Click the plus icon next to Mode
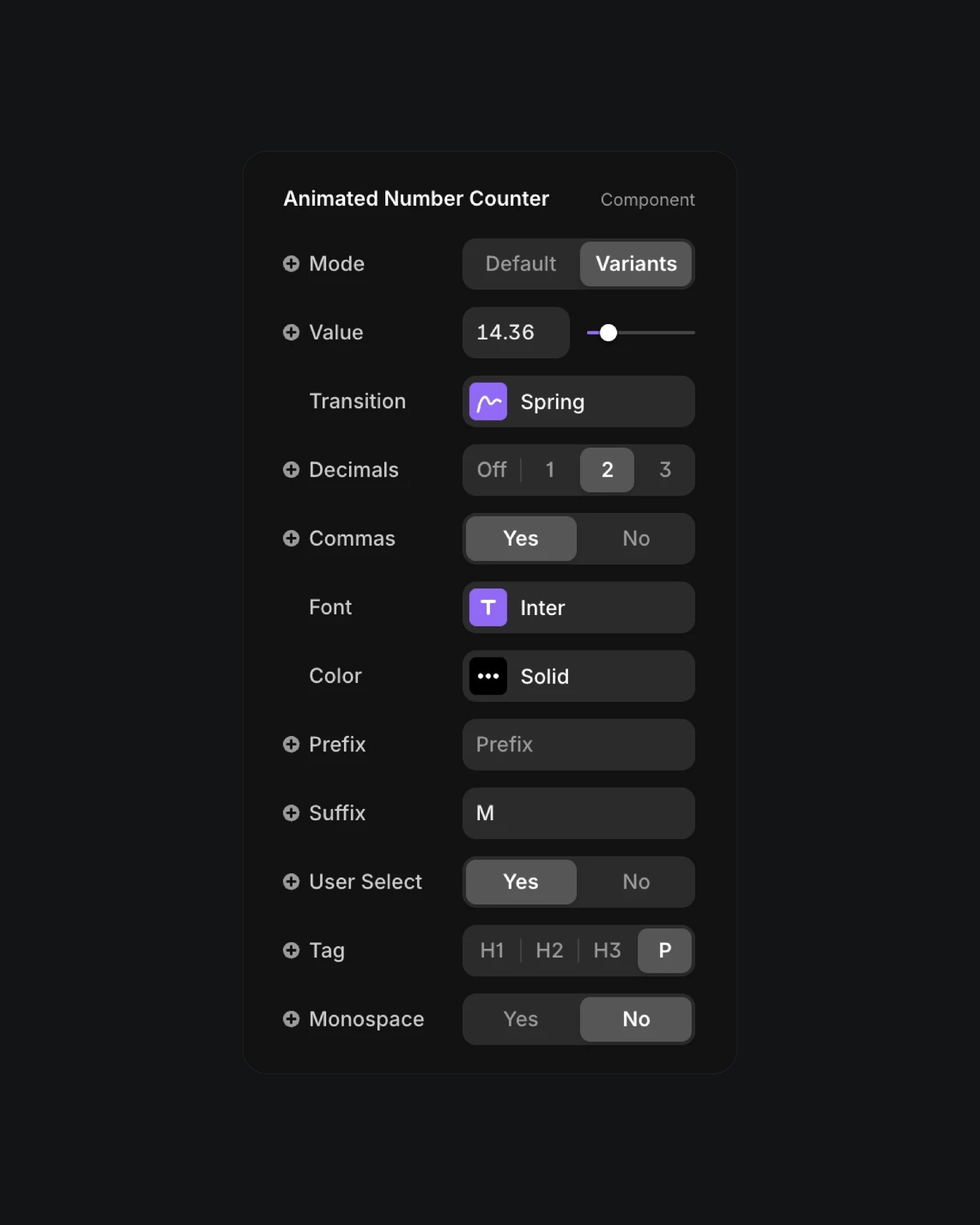The image size is (980, 1225). (x=291, y=263)
